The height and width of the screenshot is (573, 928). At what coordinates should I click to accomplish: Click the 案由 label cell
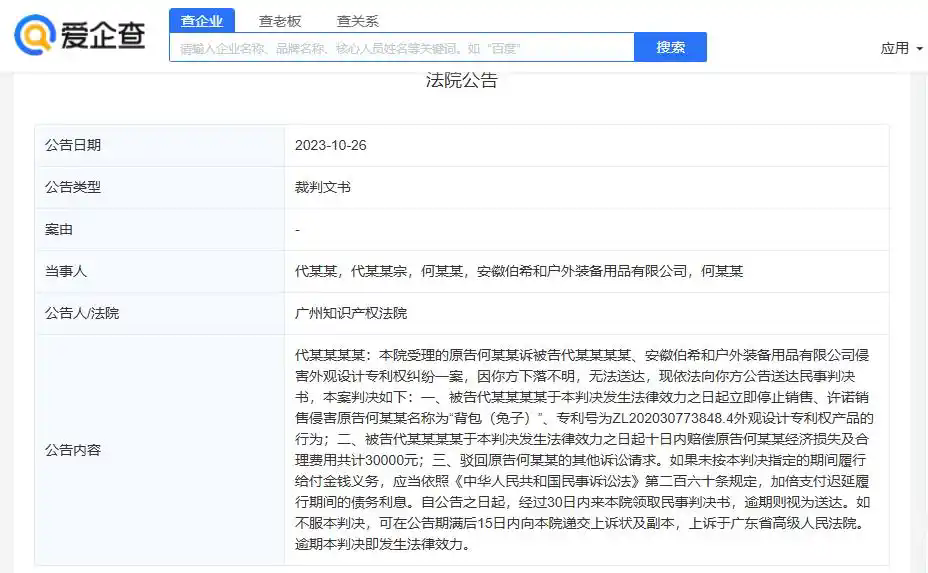coord(160,230)
